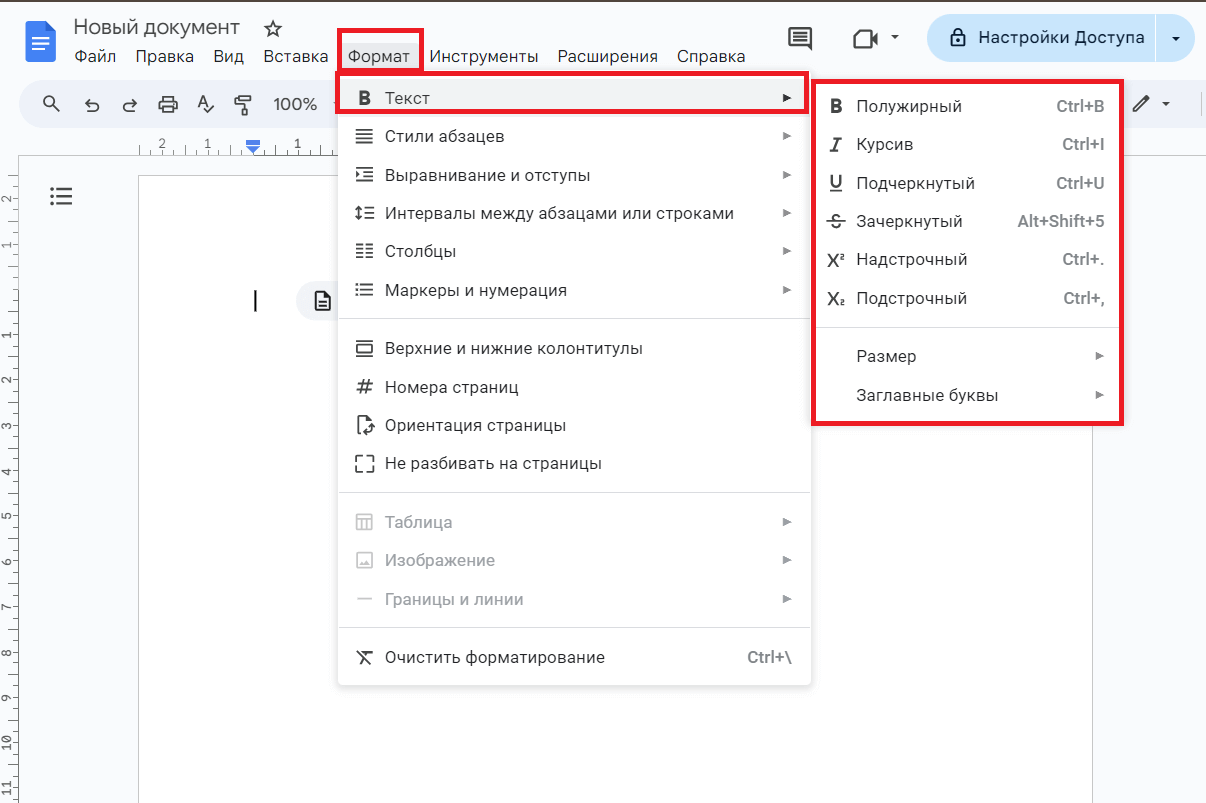Screen dimensions: 1206x803
Task: Run the spelling and grammar check
Action: click(x=205, y=103)
